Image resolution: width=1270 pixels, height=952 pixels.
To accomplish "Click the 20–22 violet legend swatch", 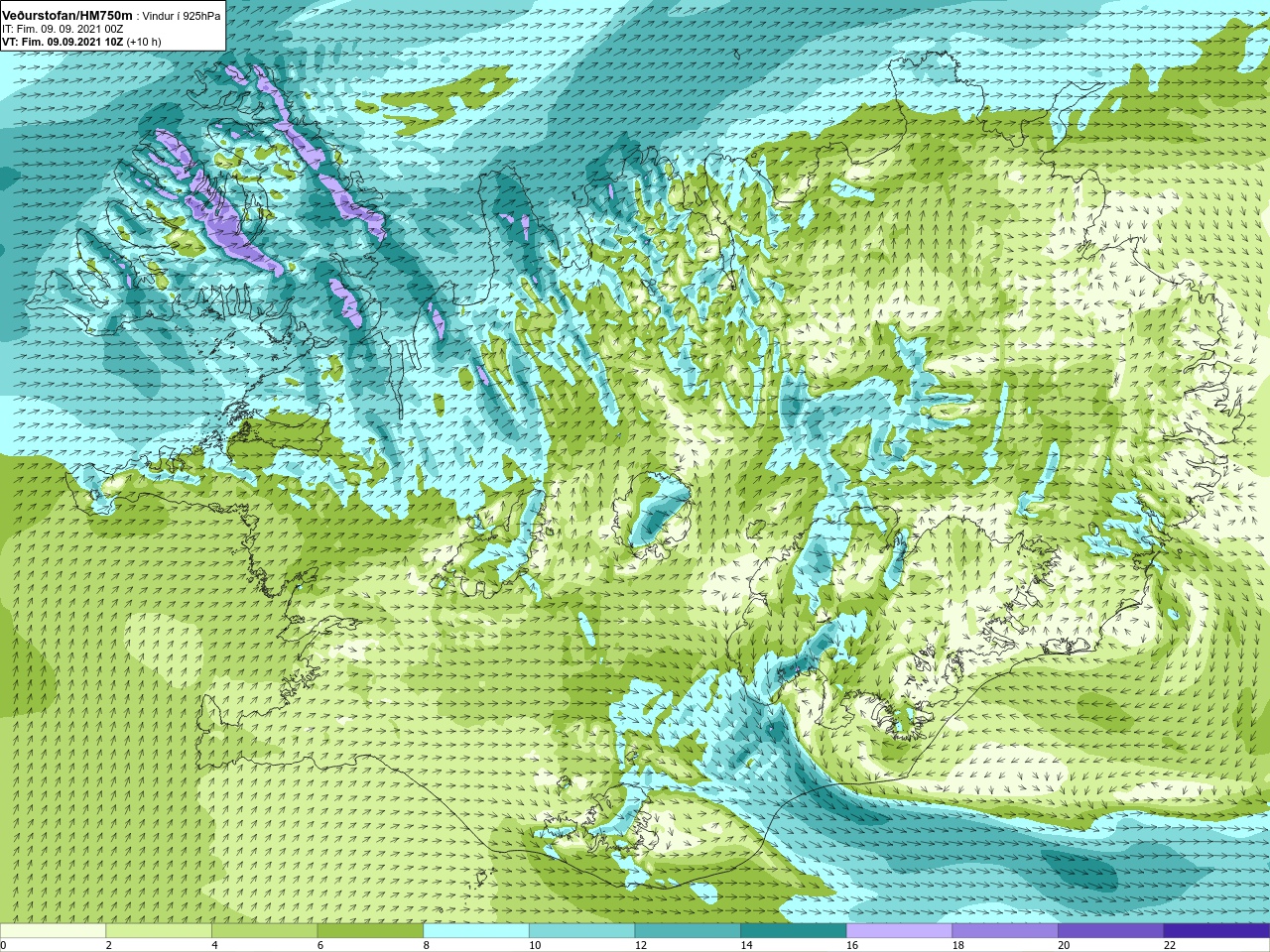I will point(1111,931).
